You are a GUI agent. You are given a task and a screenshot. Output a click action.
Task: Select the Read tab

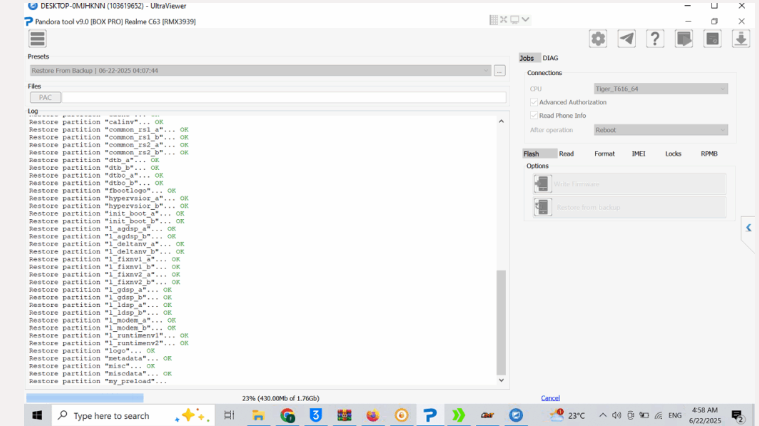566,153
